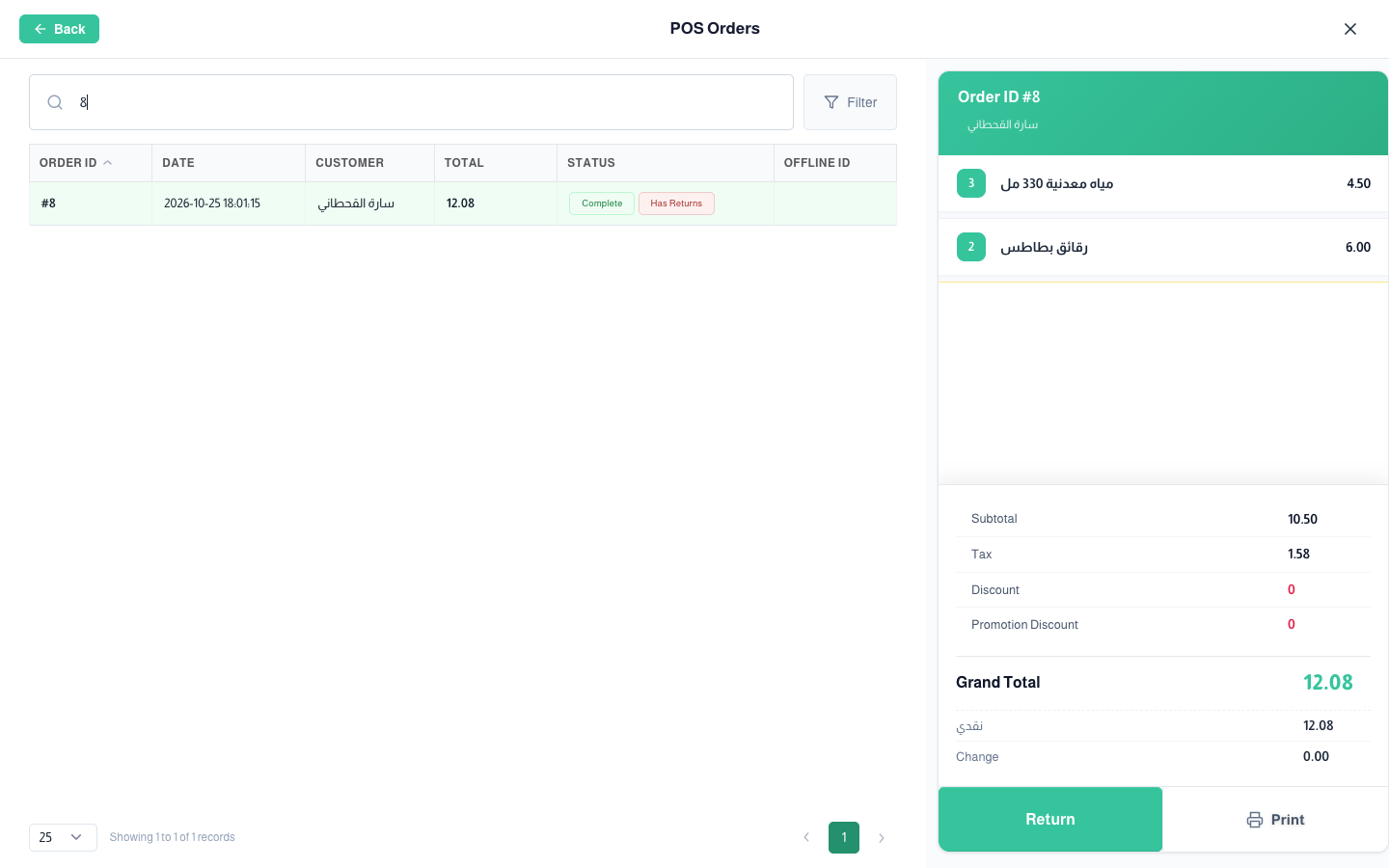Go to previous page arrow
1389x868 pixels.
tap(806, 837)
